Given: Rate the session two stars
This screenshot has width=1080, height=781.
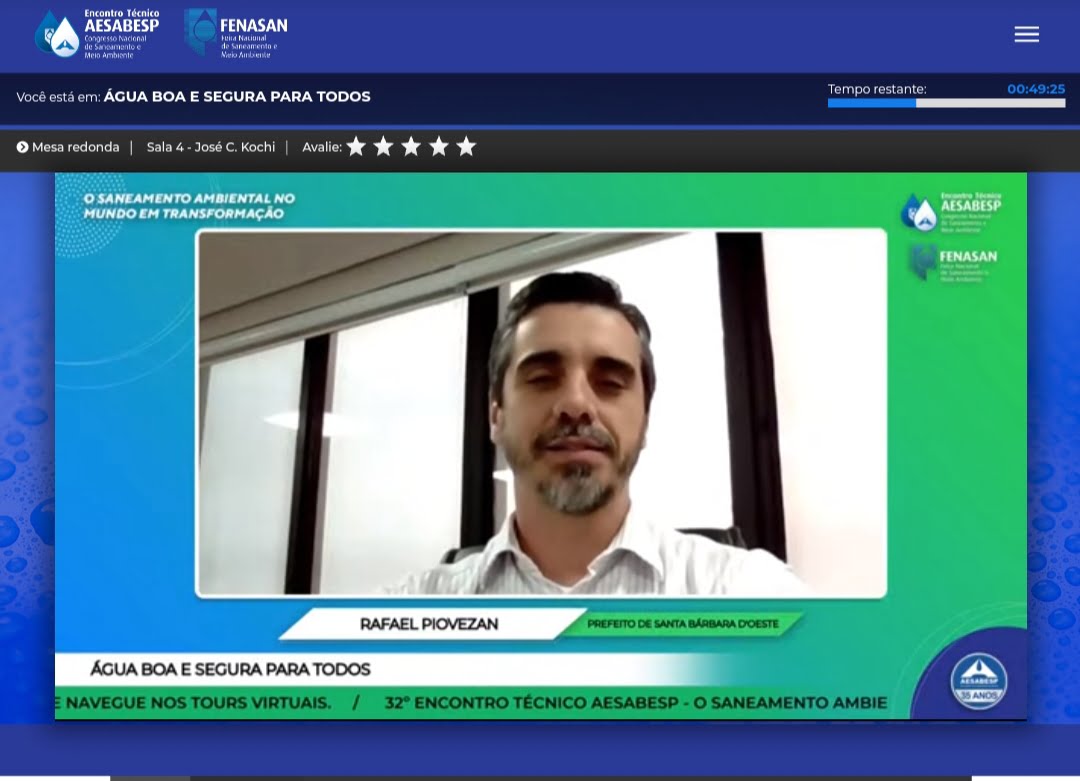Looking at the screenshot, I should click(383, 147).
